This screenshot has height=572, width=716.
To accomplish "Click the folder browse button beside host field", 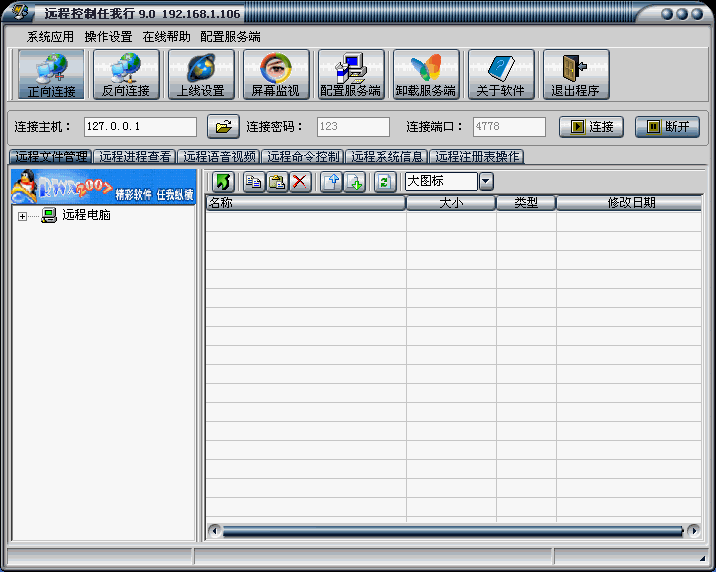I will [x=223, y=127].
